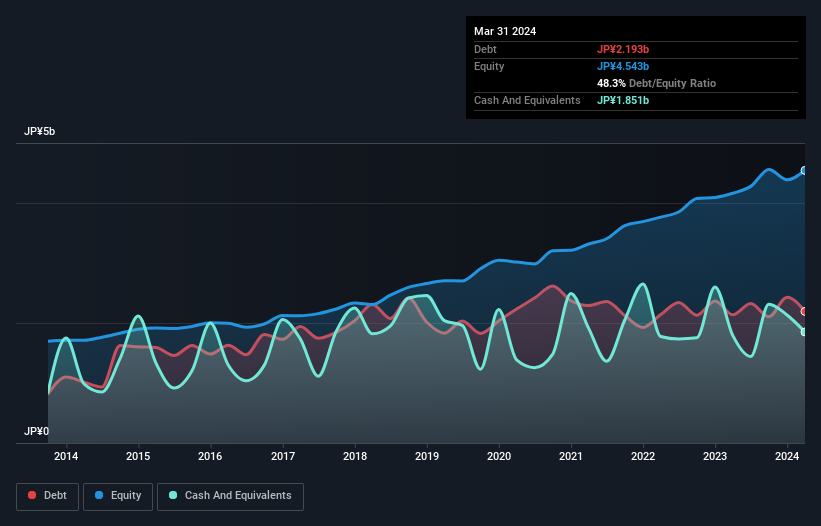Click the 2022 x-axis label
Viewport: 821px width, 526px height.
pyautogui.click(x=643, y=456)
